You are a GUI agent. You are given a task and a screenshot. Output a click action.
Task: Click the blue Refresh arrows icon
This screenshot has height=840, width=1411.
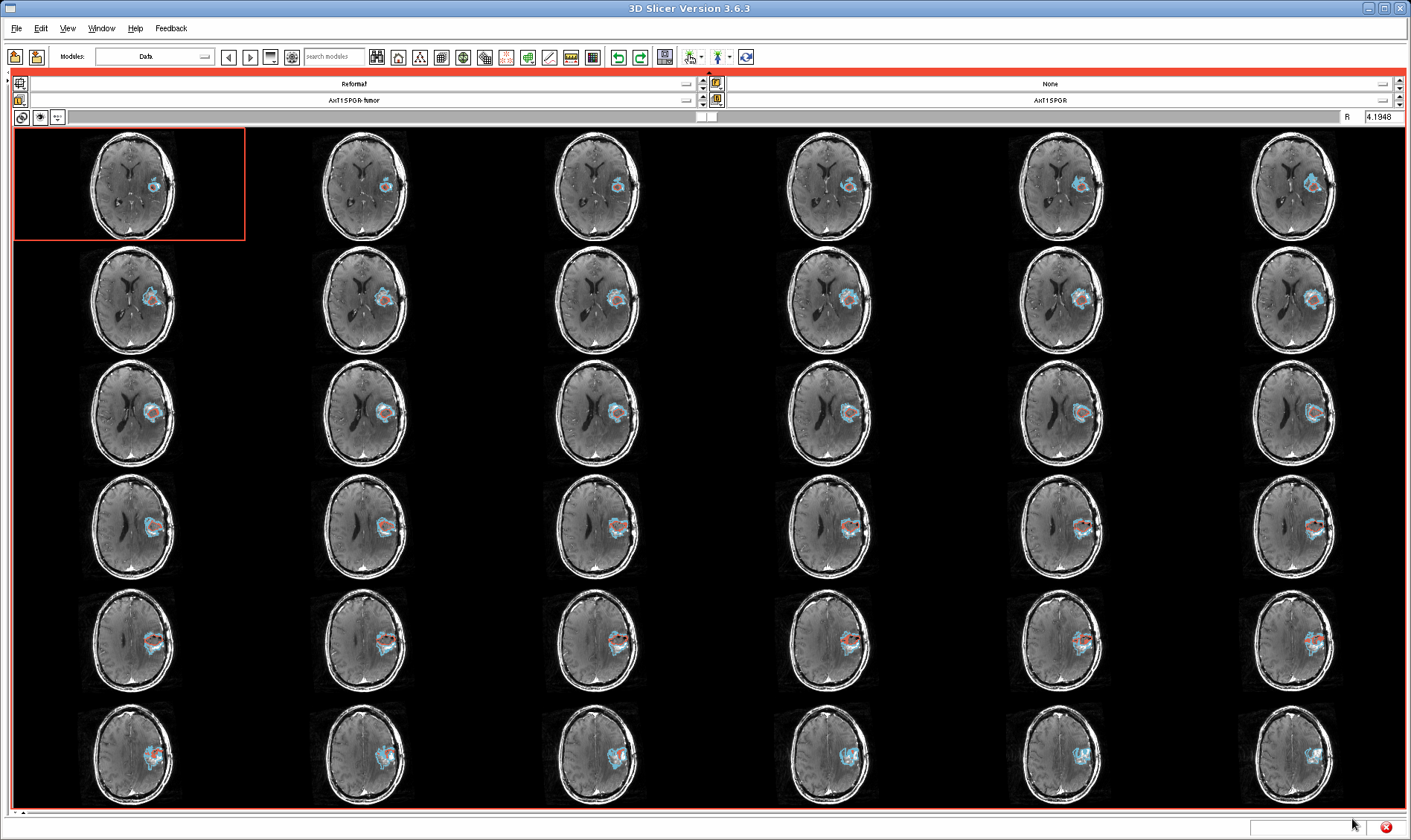pos(746,57)
